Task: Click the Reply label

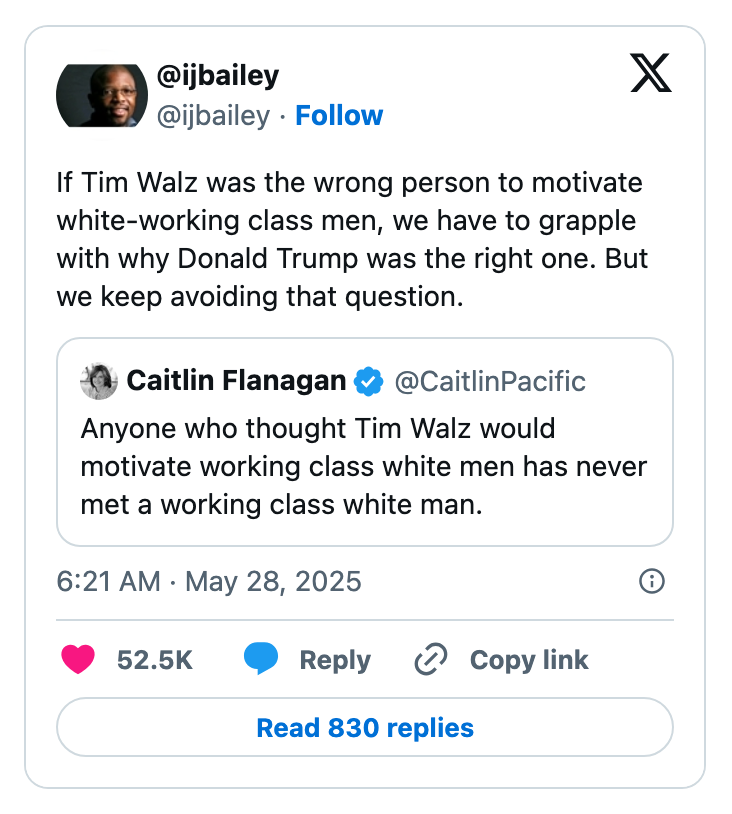Action: [x=334, y=660]
